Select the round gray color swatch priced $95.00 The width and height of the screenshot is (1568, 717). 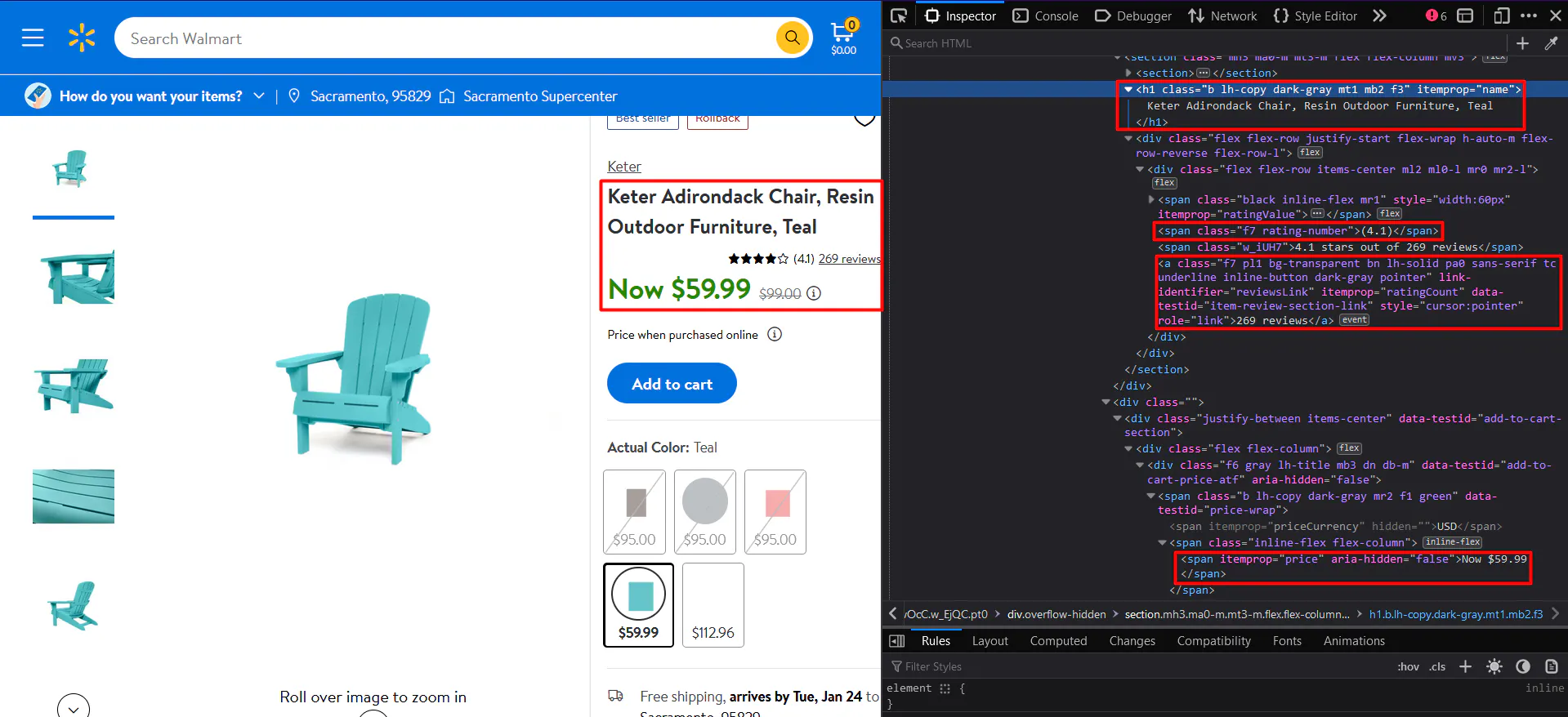(x=705, y=512)
